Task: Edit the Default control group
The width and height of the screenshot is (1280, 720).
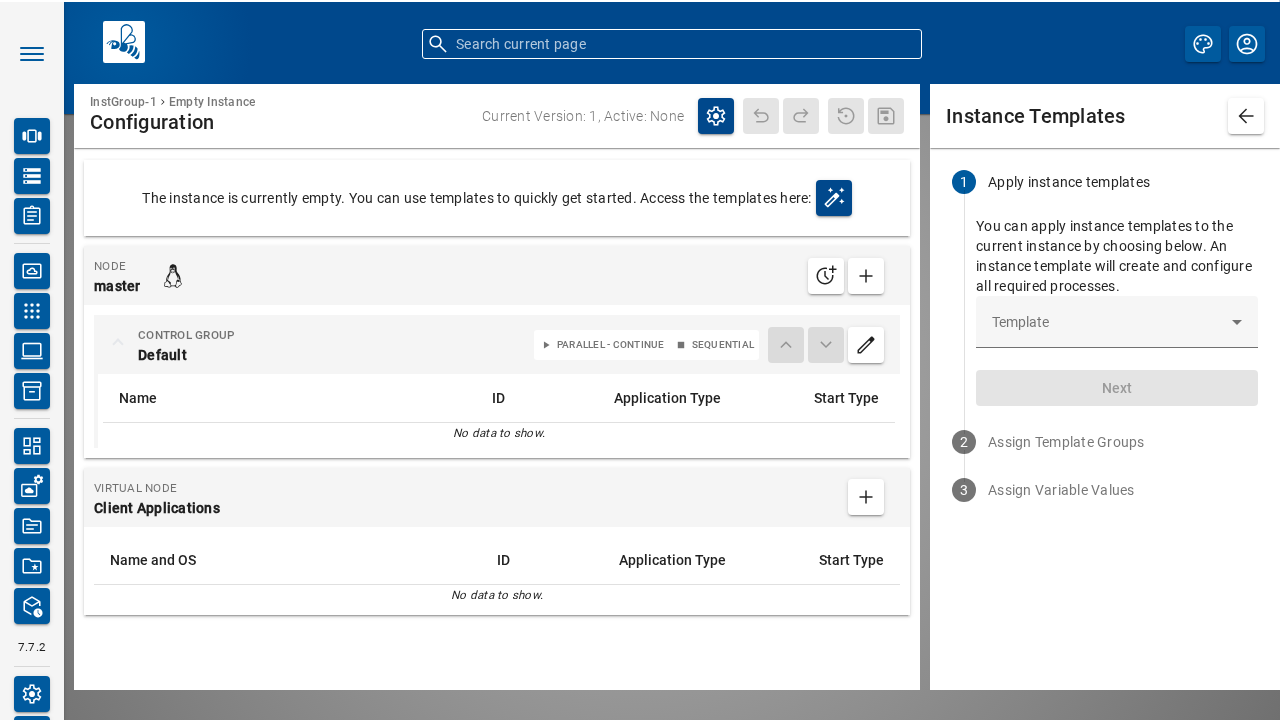Action: coord(865,345)
